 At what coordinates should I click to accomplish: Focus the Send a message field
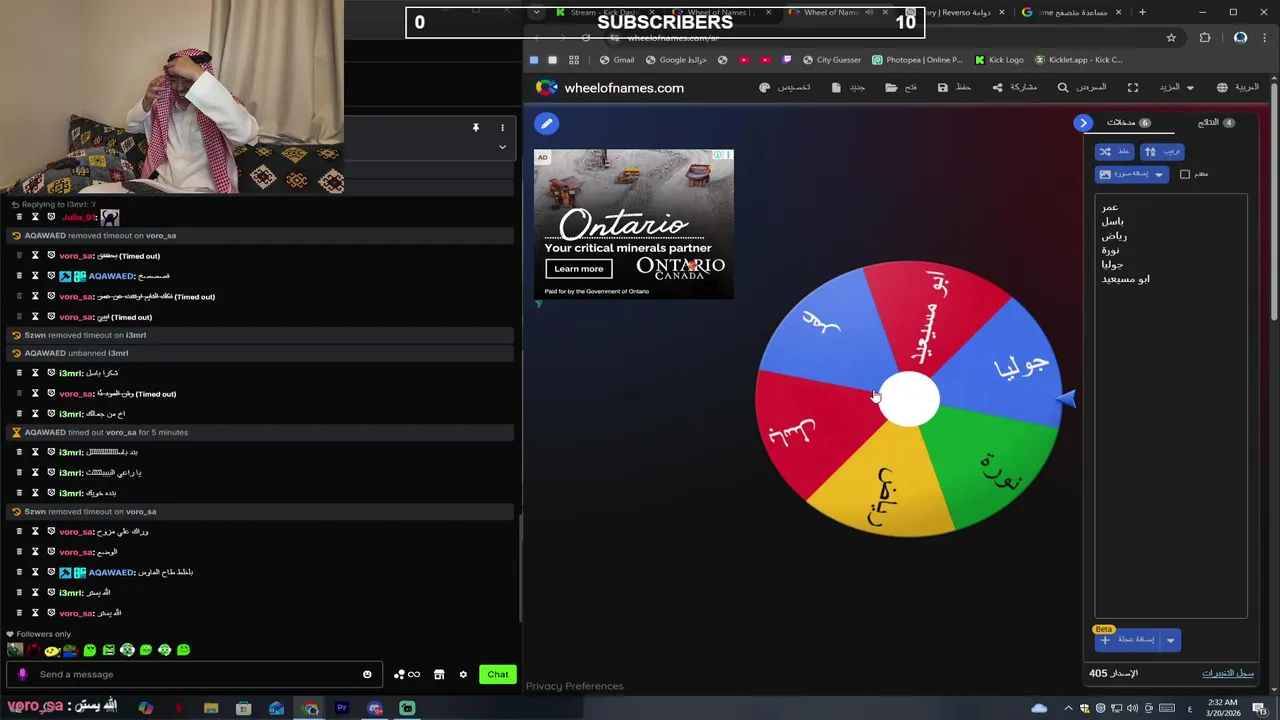point(195,674)
